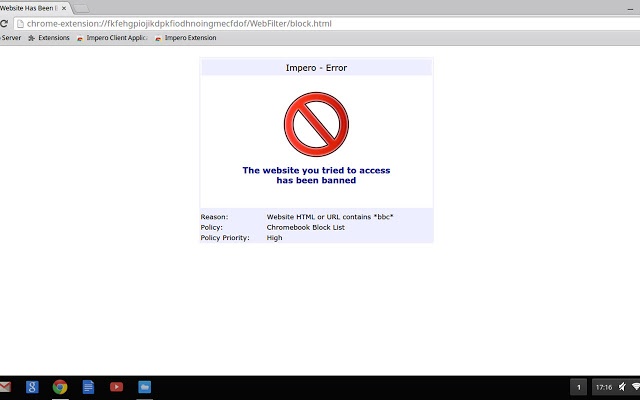Open Google Docs from the shelf
The image size is (640, 400).
tap(88, 387)
